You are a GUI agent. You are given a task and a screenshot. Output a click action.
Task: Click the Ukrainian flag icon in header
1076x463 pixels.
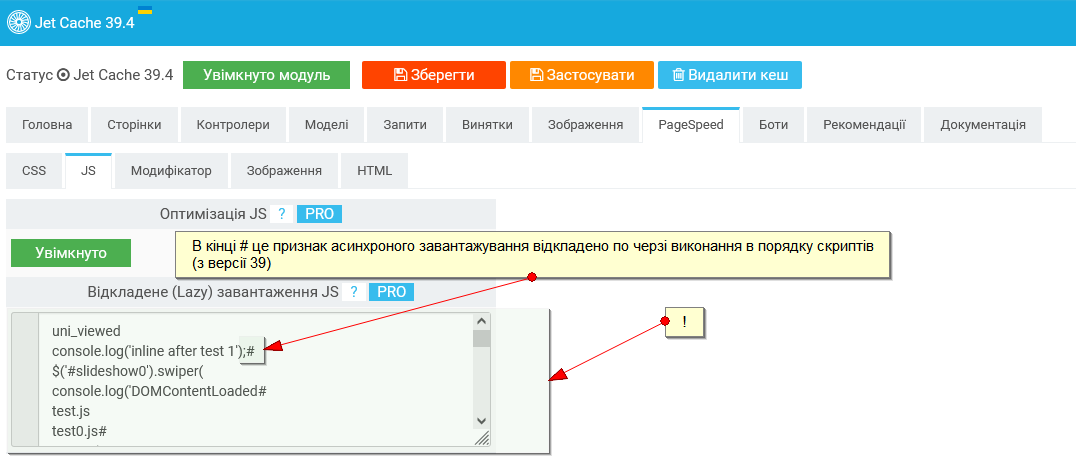pos(145,10)
